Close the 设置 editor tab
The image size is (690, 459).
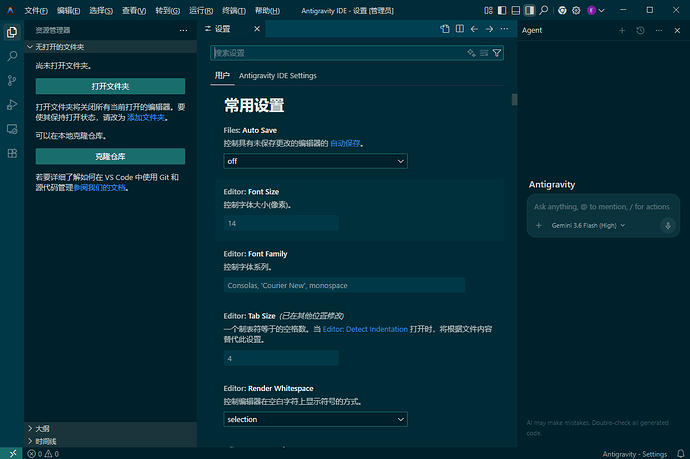[257, 29]
